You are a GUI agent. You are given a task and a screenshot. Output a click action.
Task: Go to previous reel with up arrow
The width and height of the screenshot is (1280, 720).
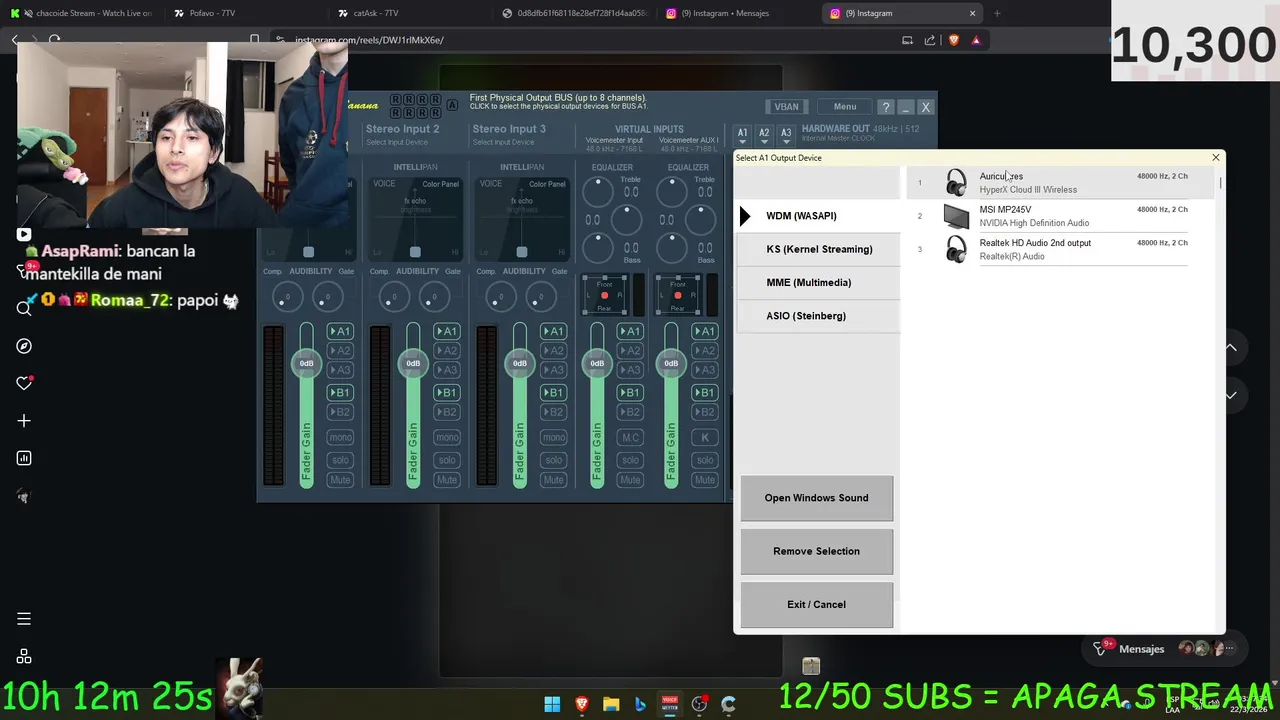point(1231,348)
